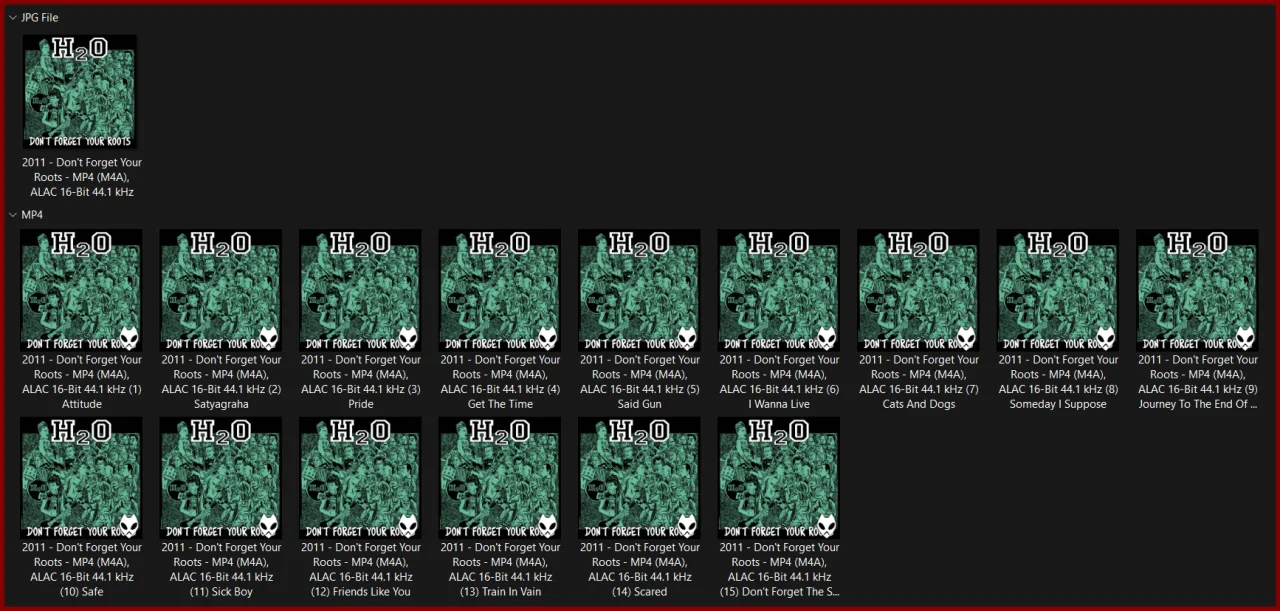Click the file name ending in Said Gun
The width and height of the screenshot is (1280, 611).
(x=639, y=382)
